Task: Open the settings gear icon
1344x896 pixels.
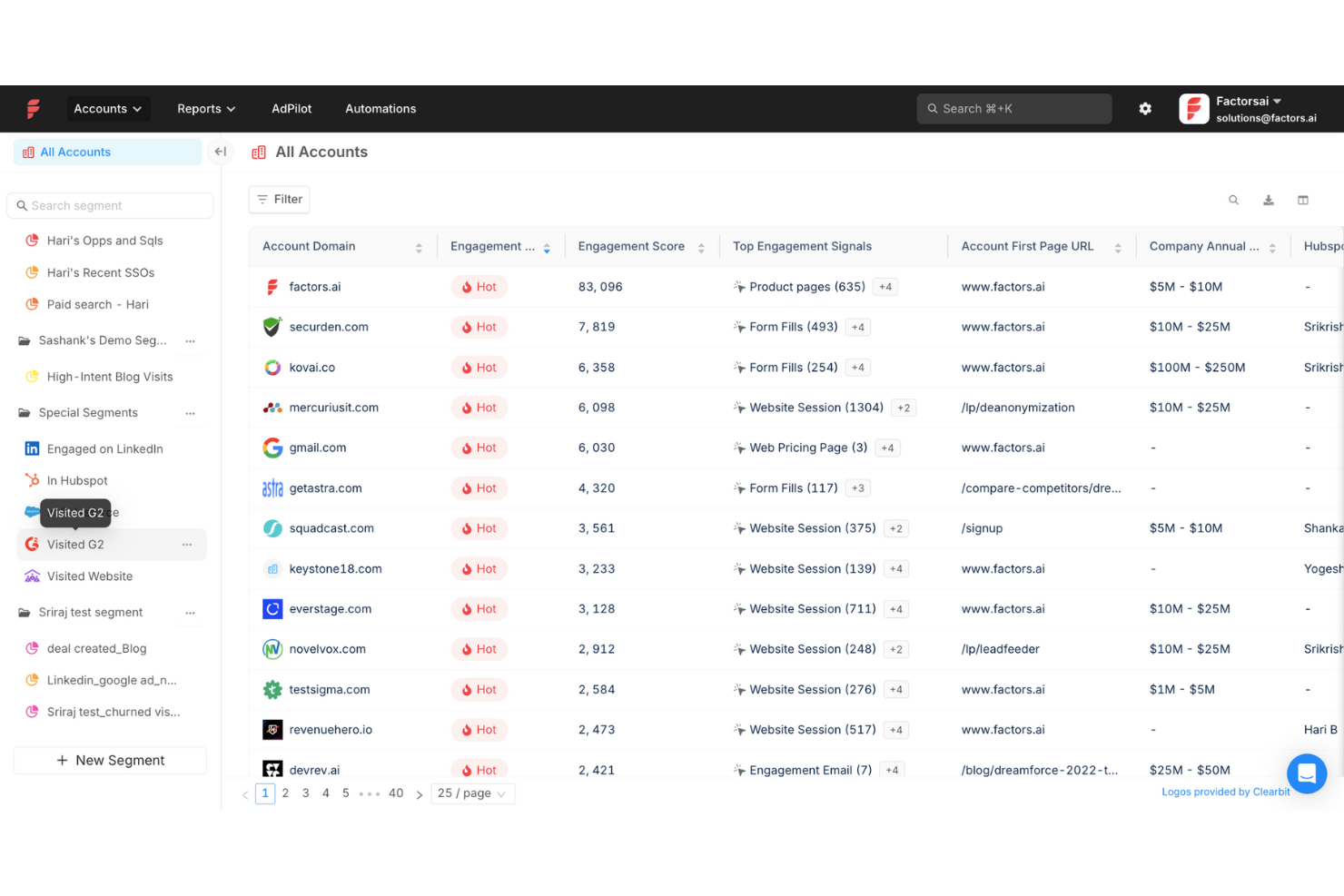Action: point(1145,109)
